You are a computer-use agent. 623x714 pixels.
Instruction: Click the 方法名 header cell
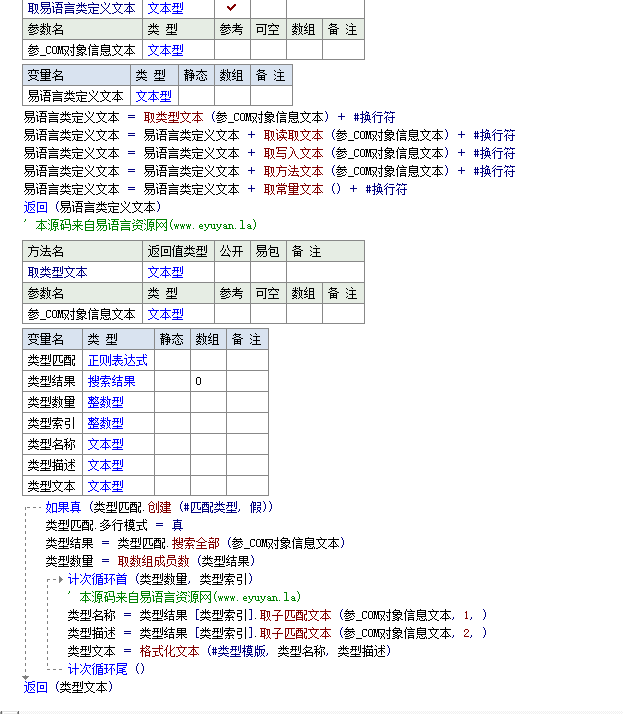coord(82,251)
